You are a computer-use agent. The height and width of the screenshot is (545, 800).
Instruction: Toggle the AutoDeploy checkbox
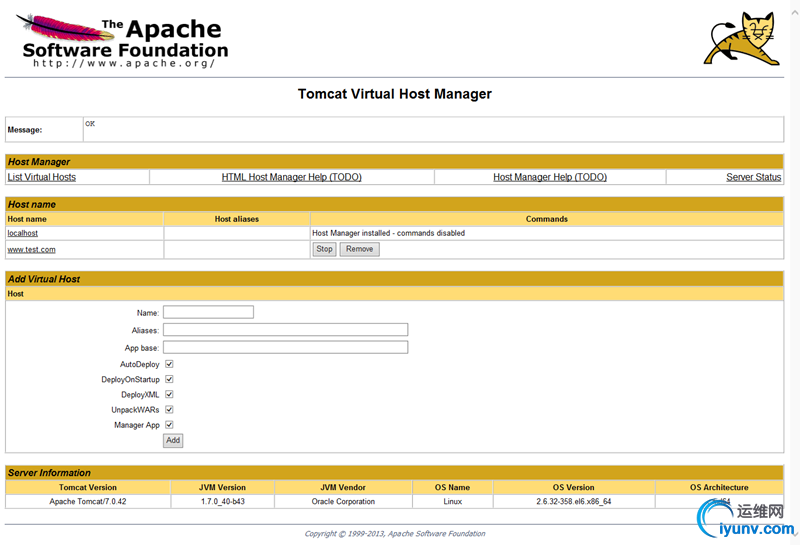pos(169,364)
